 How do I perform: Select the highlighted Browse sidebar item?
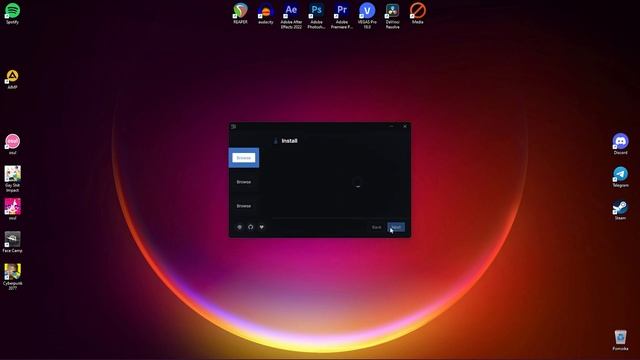244,158
